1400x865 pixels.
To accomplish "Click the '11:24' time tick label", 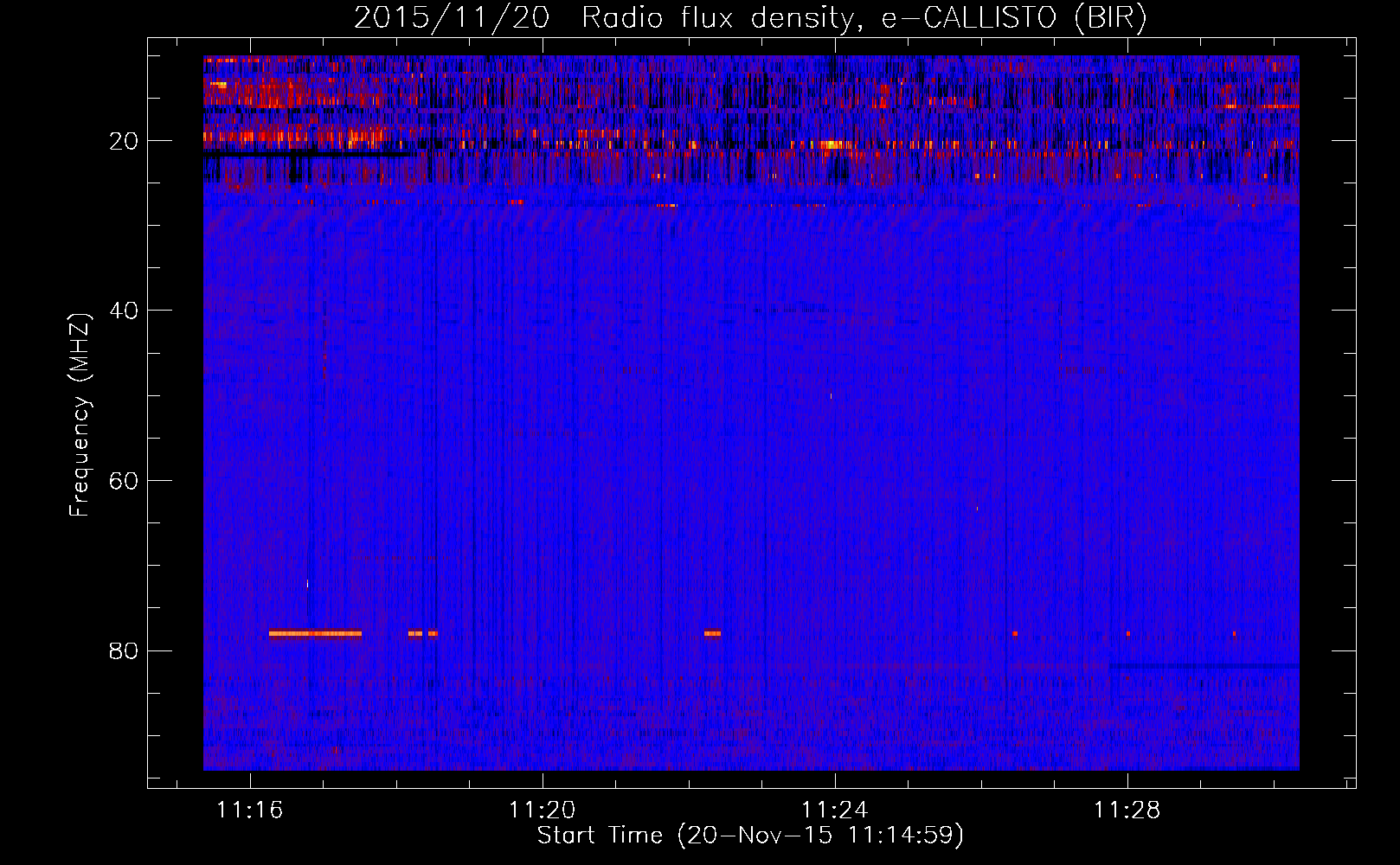I will pos(835,810).
